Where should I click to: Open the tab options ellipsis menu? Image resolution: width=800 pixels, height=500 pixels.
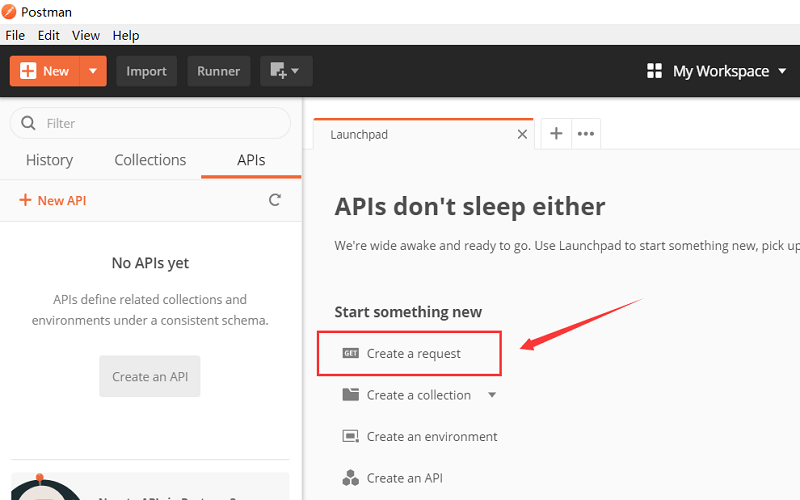click(x=586, y=133)
